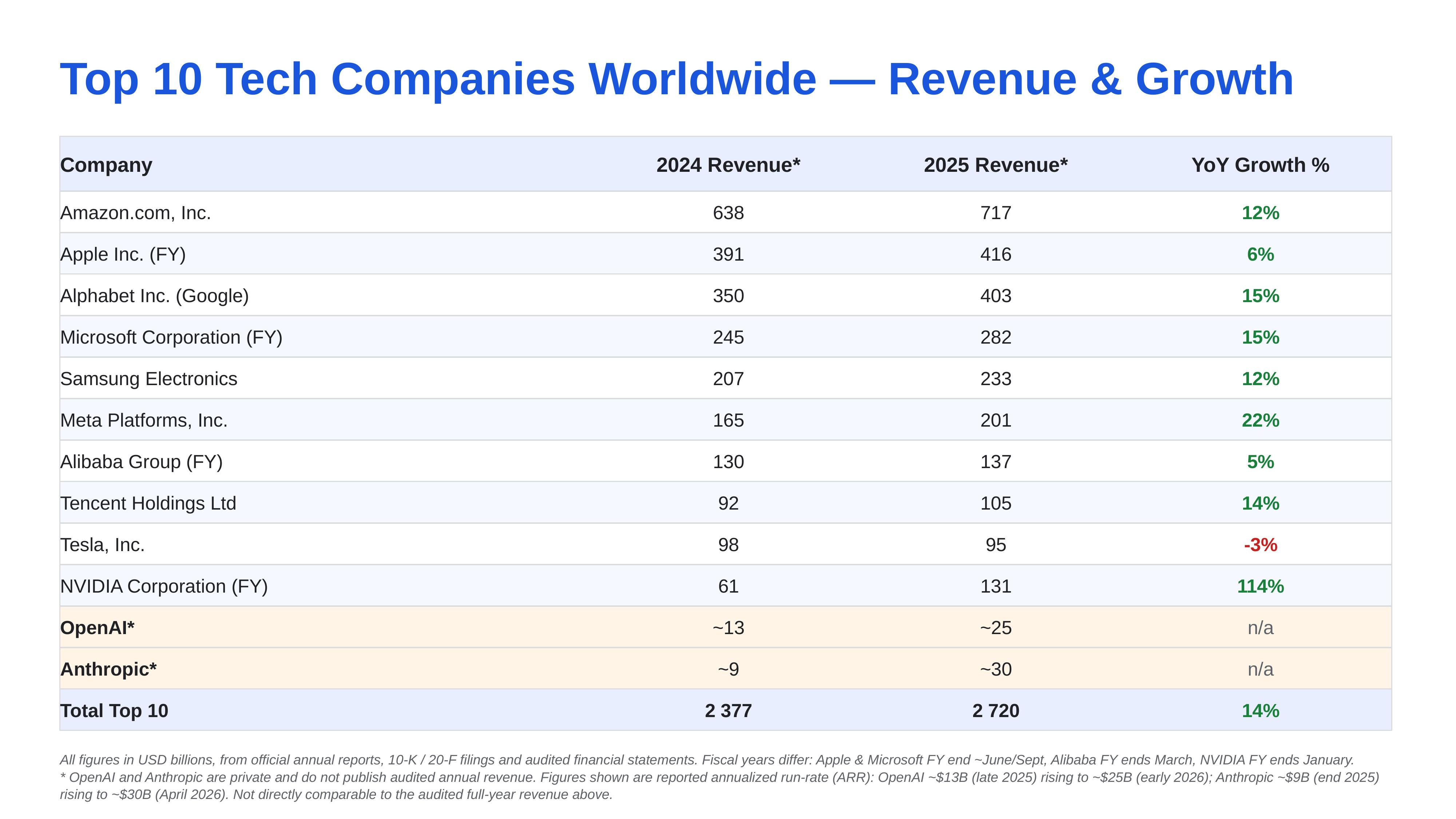Click Alibaba's 2024 revenue '130'
Screen dimensions: 1456x819
[728, 462]
